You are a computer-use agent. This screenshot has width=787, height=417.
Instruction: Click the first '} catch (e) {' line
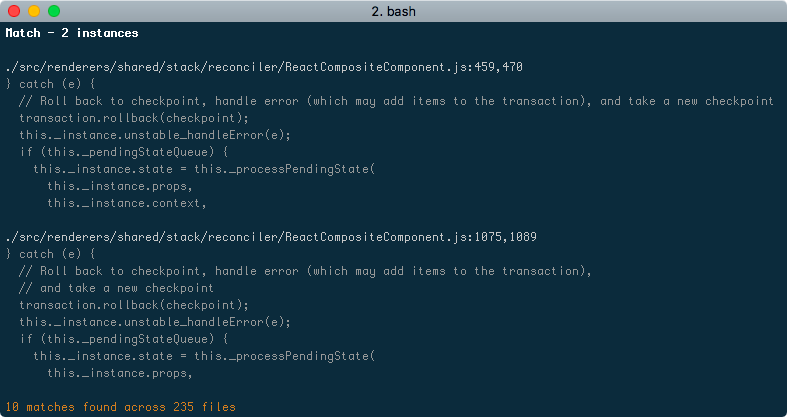point(50,84)
